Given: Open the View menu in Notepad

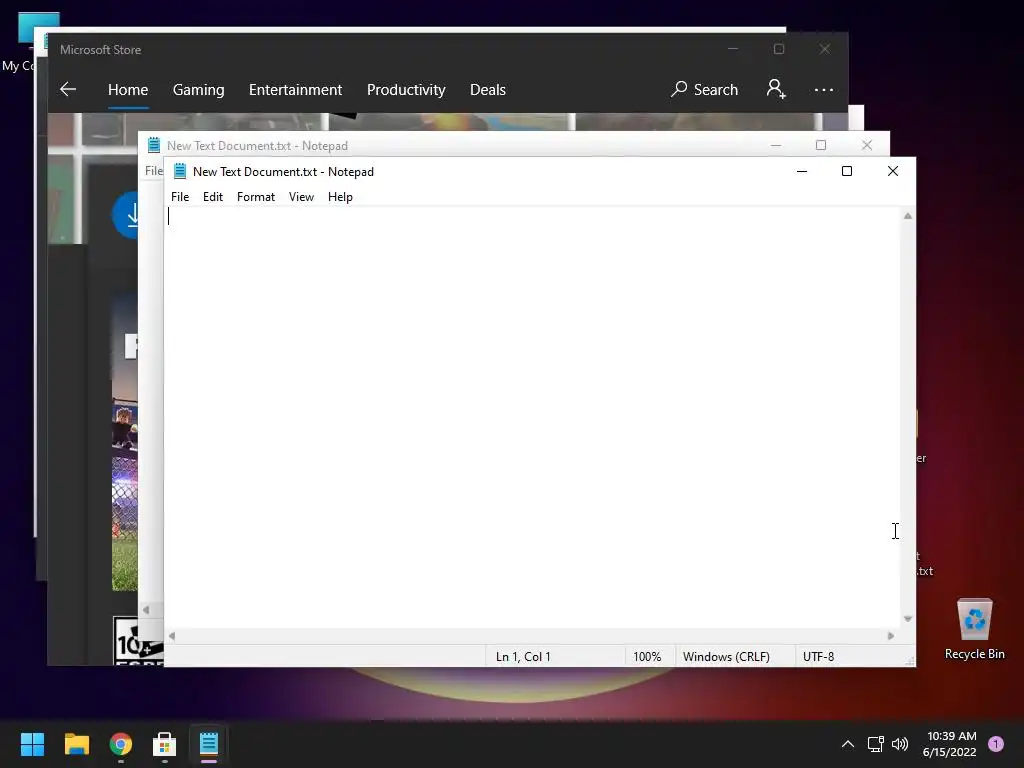Looking at the screenshot, I should [x=301, y=197].
